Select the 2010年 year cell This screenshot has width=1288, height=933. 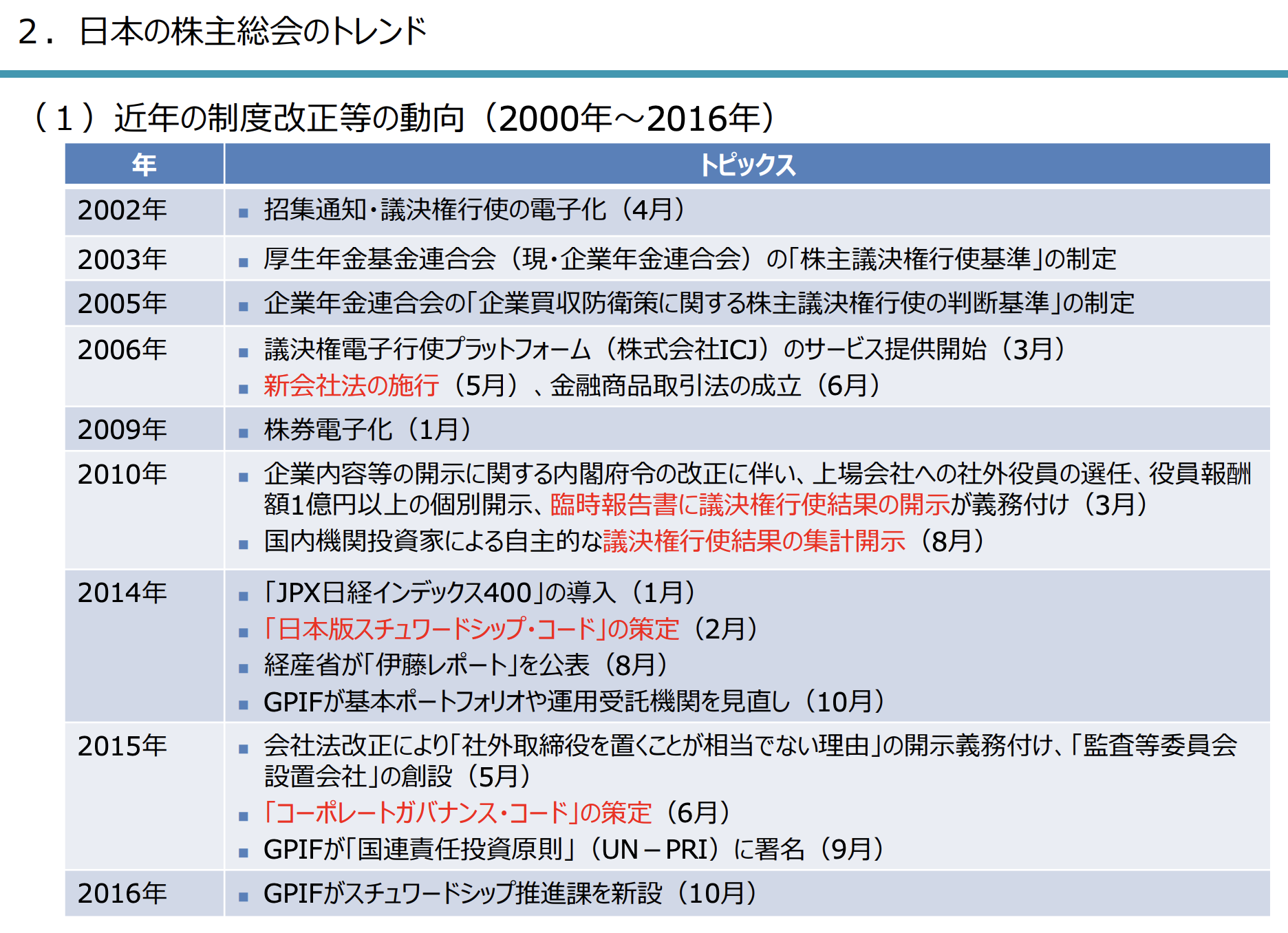pos(144,510)
